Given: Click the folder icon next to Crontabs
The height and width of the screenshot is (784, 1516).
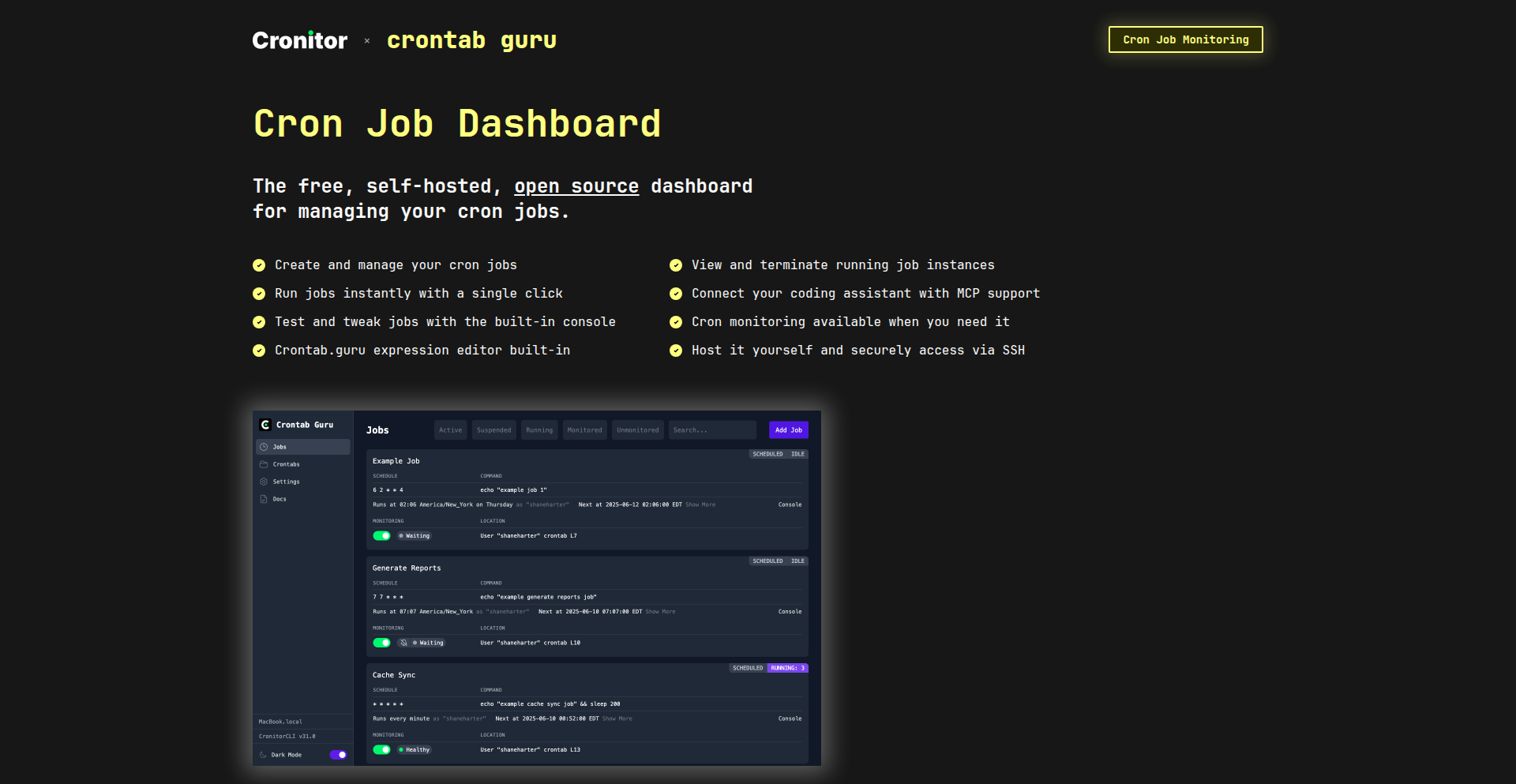Looking at the screenshot, I should (264, 464).
